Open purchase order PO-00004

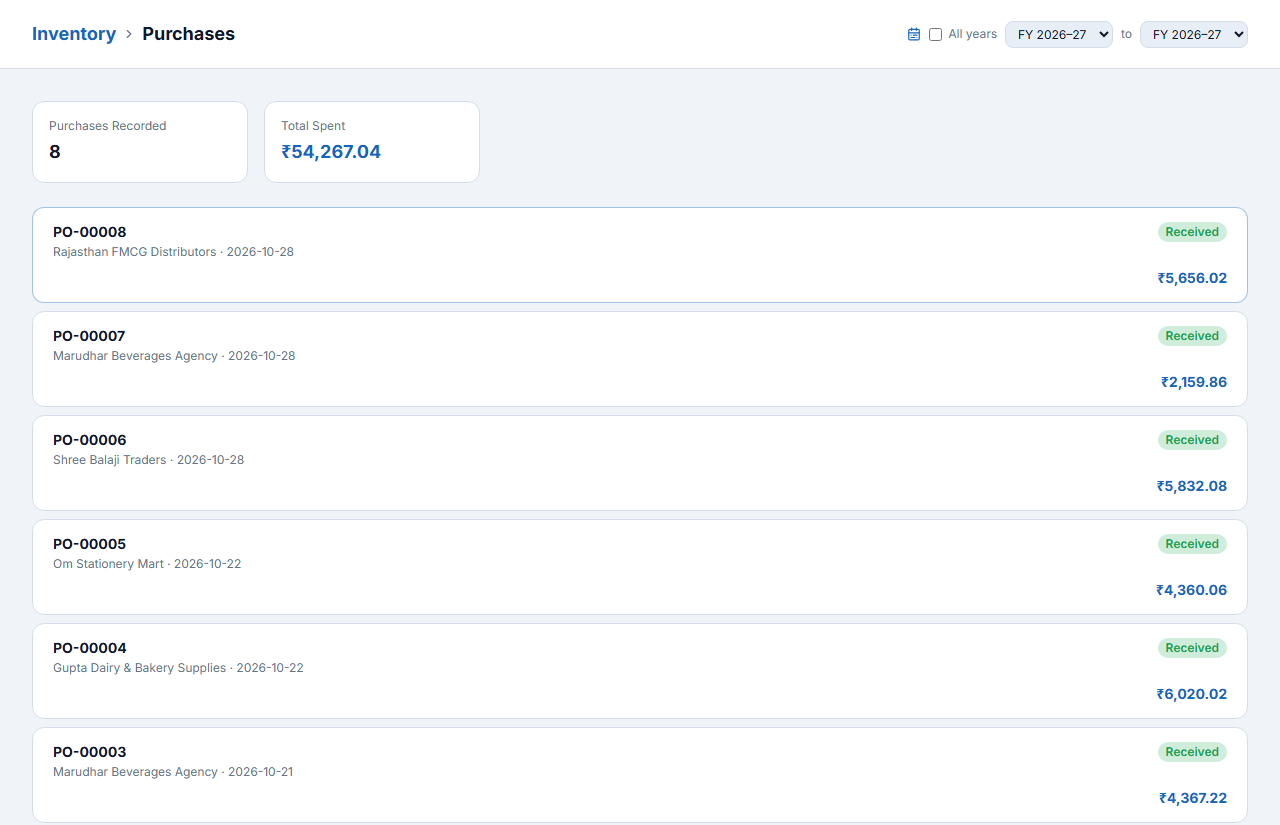640,671
